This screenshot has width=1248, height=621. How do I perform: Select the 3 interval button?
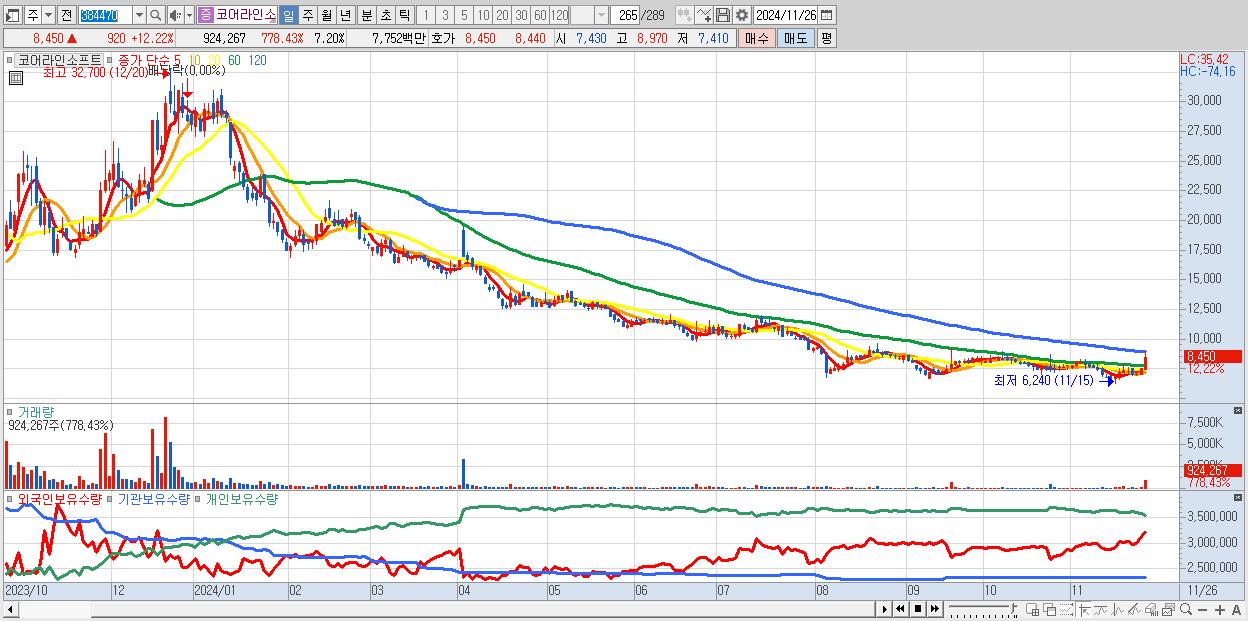click(x=445, y=15)
